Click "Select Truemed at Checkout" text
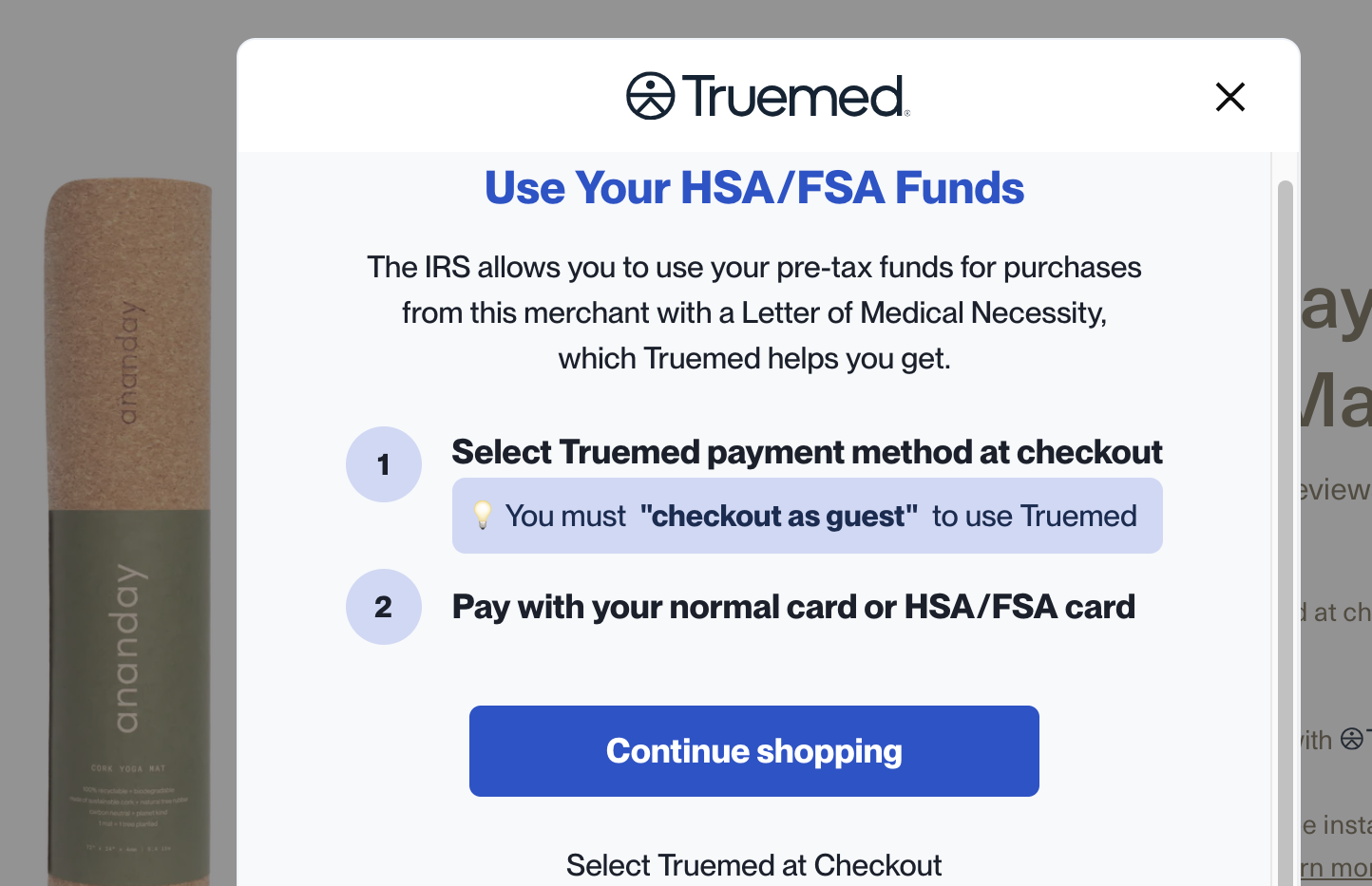 pos(754,865)
